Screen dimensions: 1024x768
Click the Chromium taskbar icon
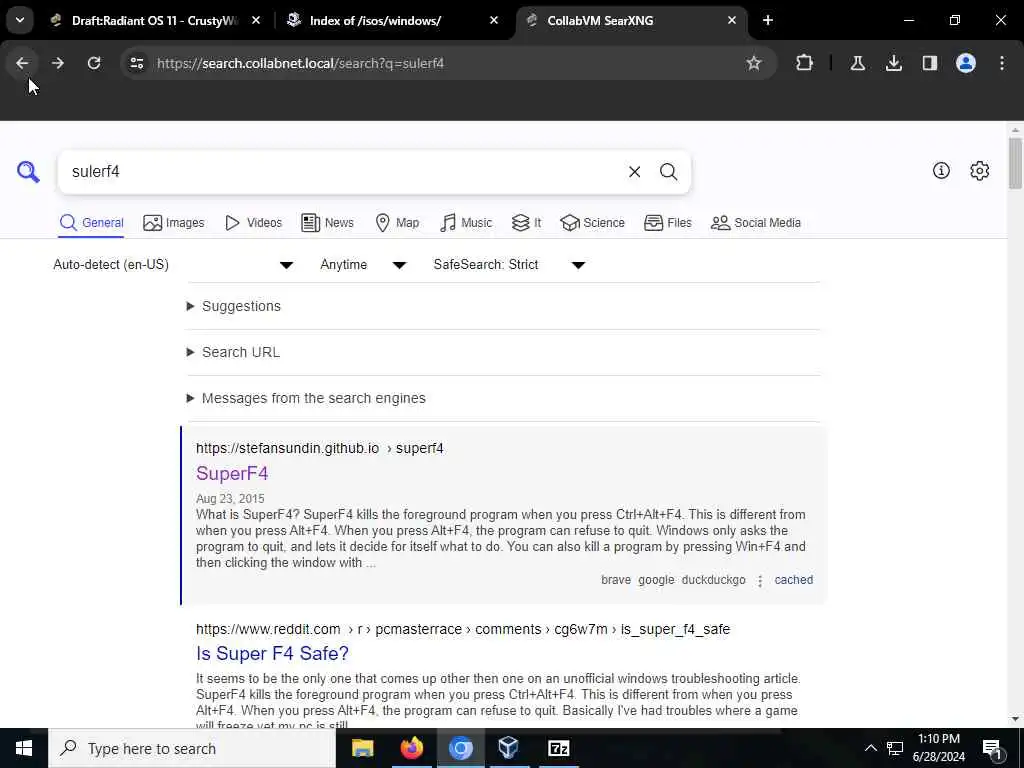pos(460,748)
